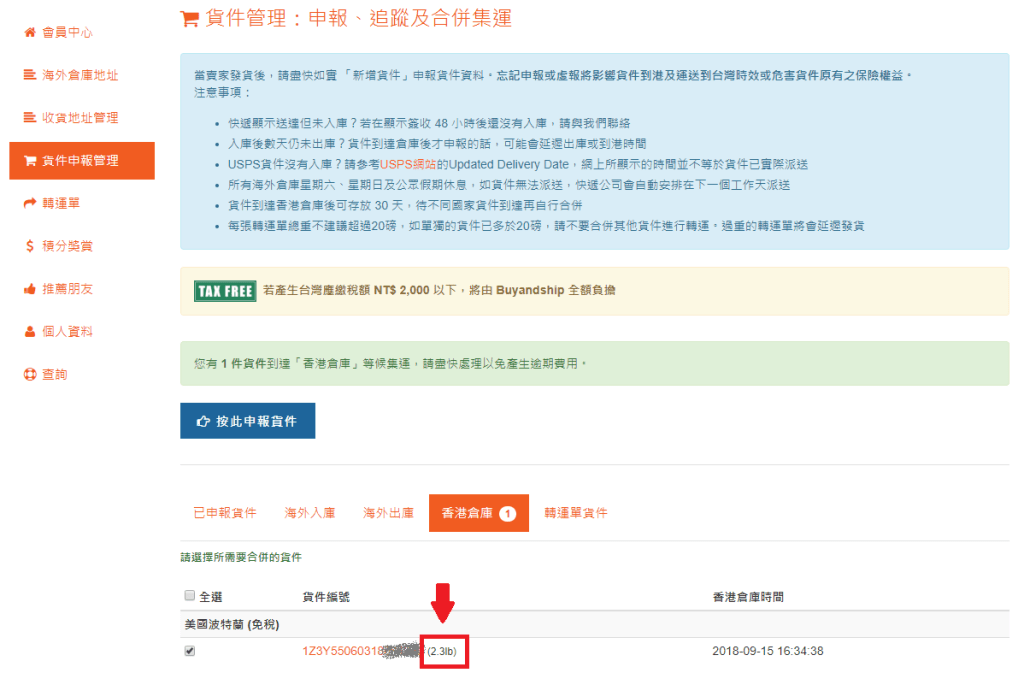The height and width of the screenshot is (673, 1024).
Task: Tick the 全選 select-all checkbox
Action: 190,596
